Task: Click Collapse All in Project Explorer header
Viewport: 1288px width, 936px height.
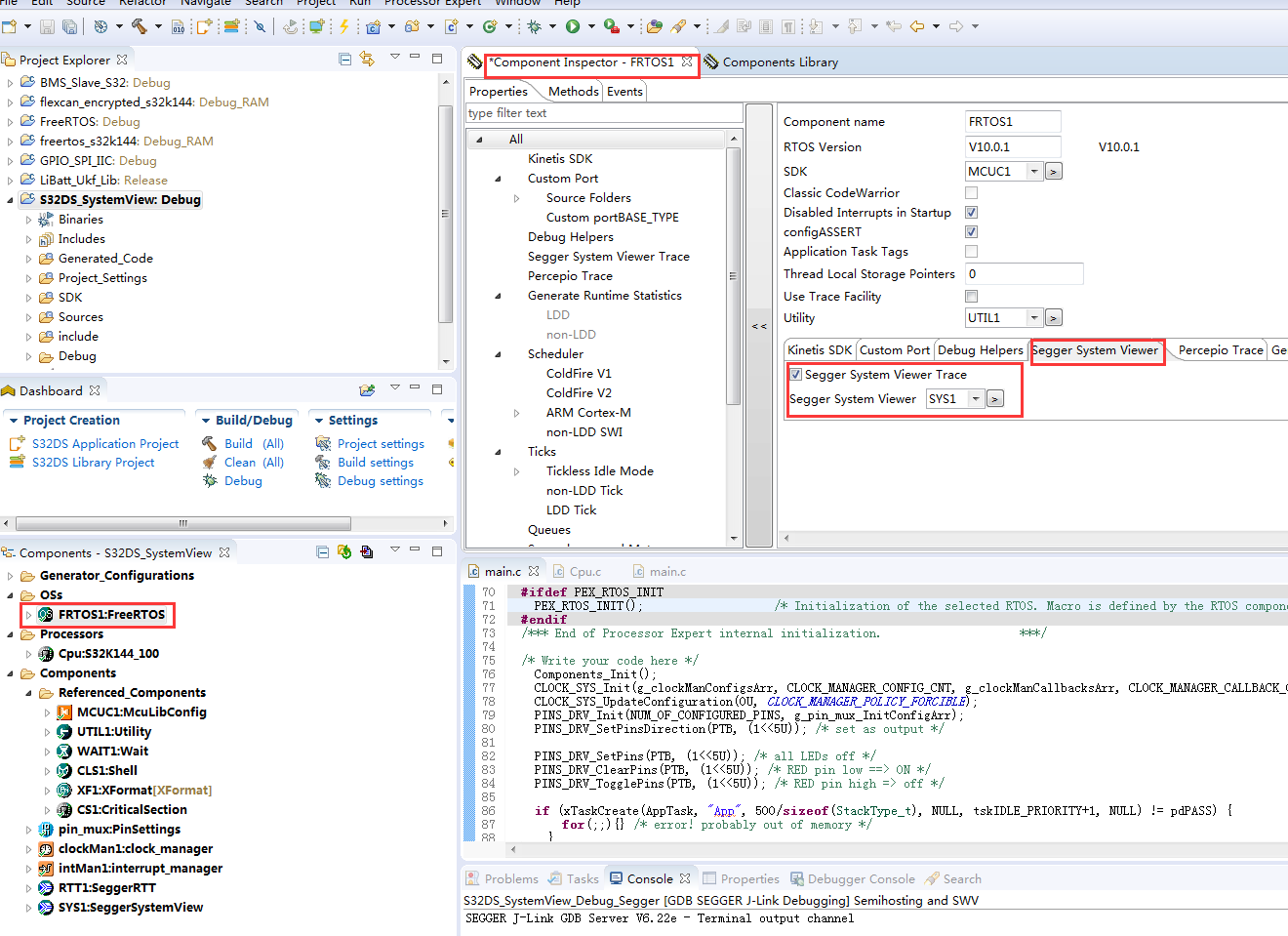Action: pos(345,60)
